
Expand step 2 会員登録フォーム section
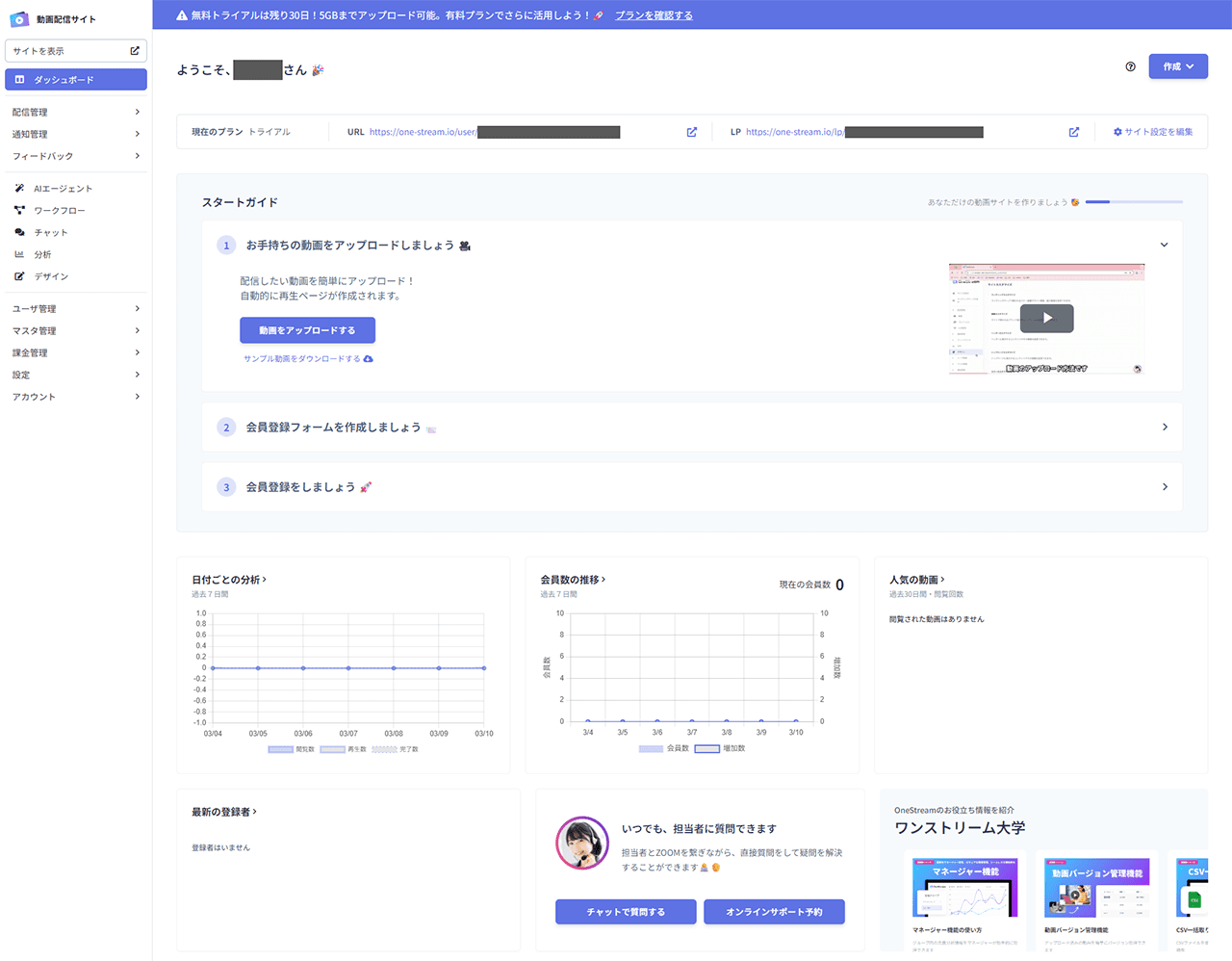[x=1164, y=427]
